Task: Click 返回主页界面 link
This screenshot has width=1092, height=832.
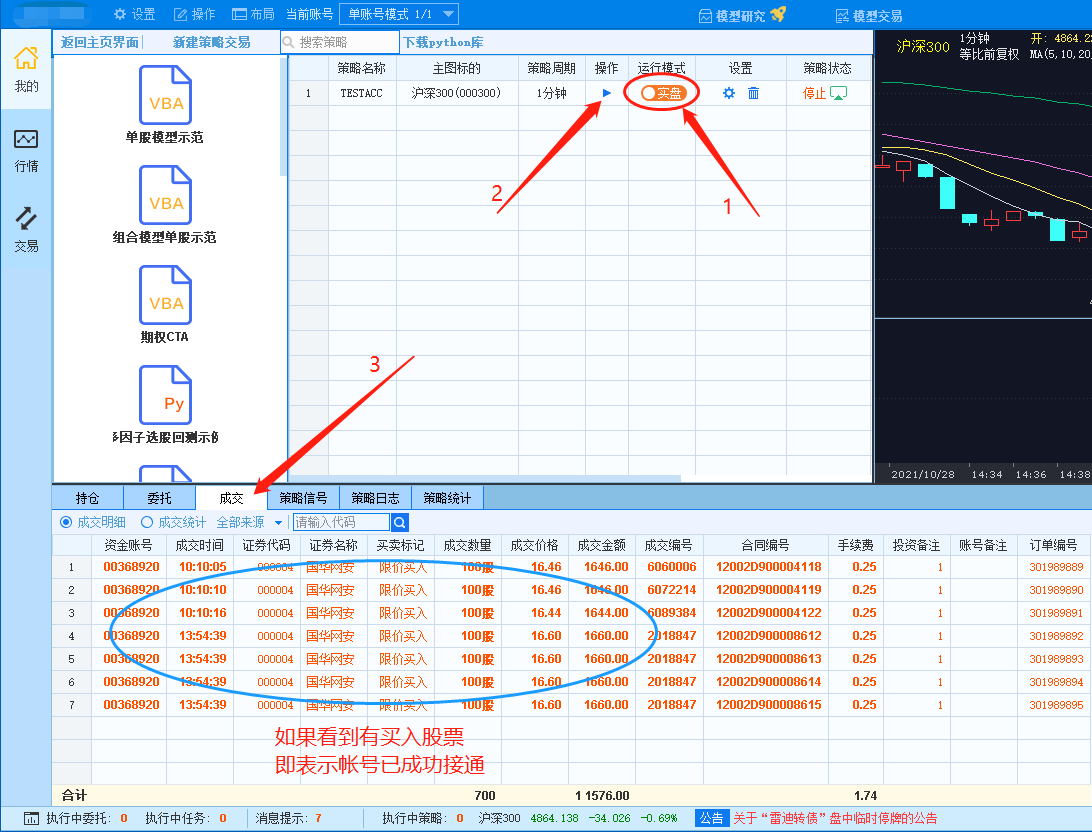Action: 100,42
